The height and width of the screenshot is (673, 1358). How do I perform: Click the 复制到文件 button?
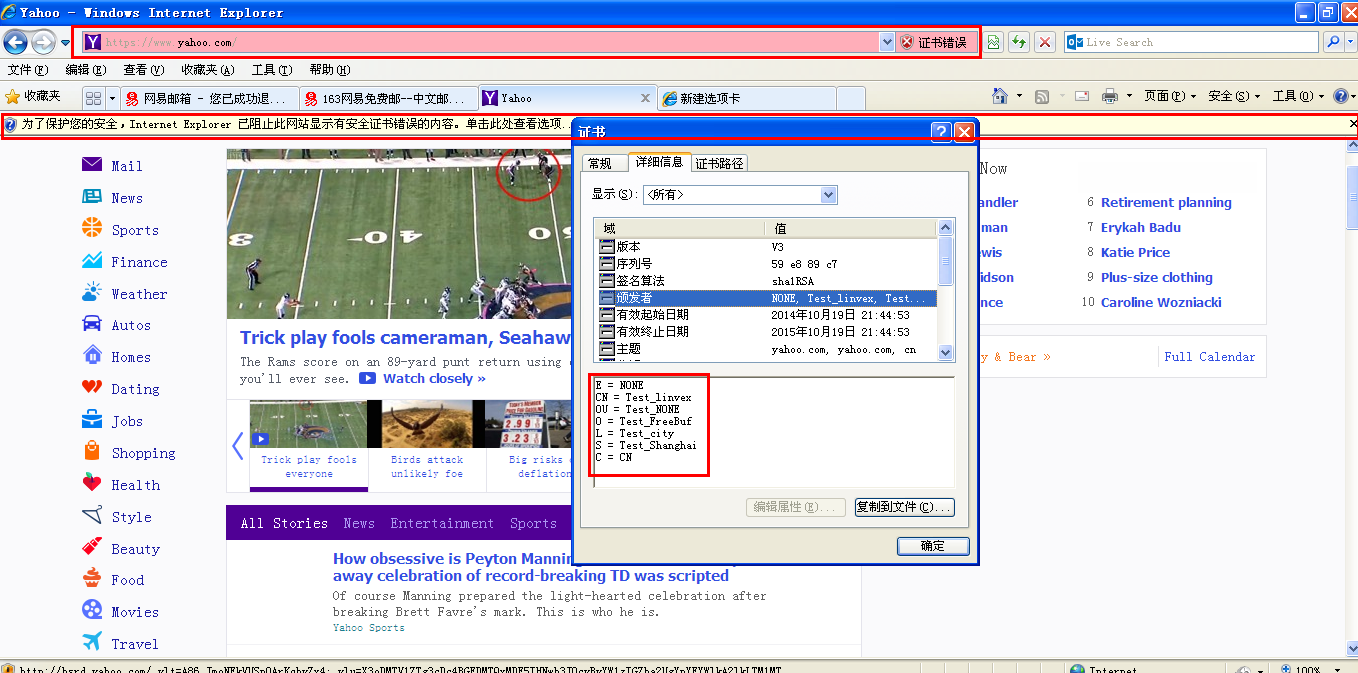[904, 507]
